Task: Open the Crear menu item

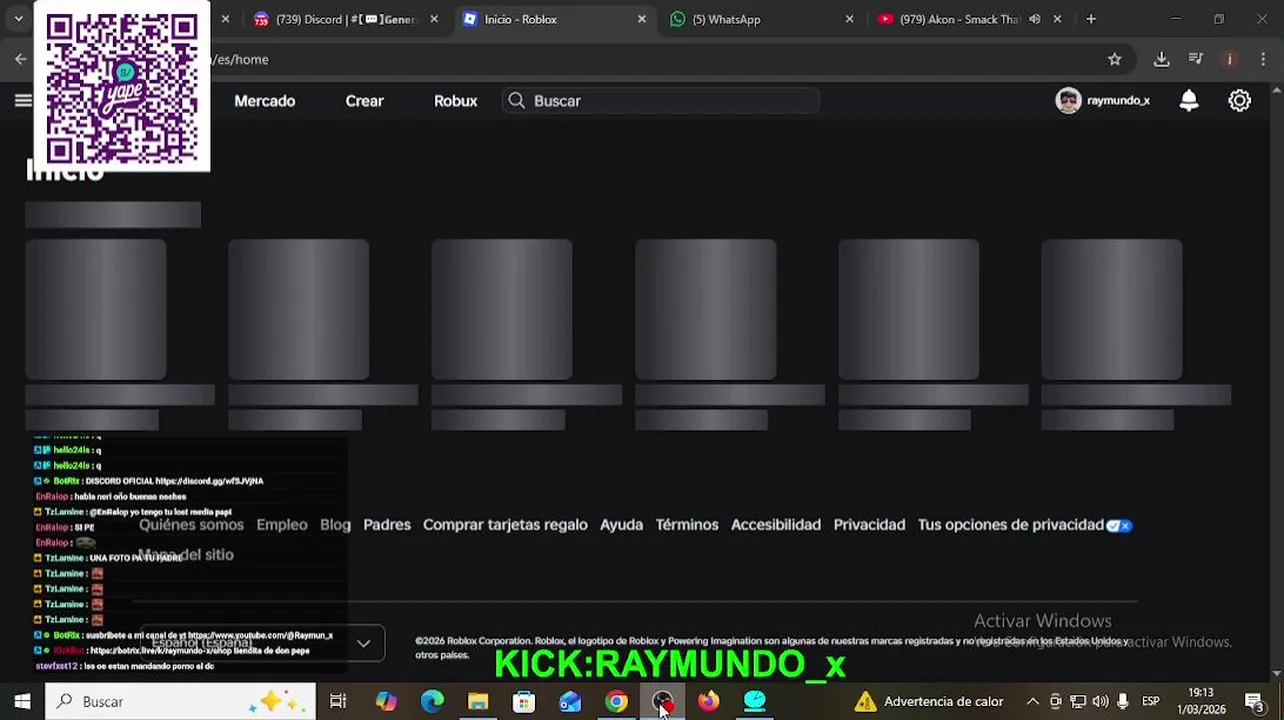Action: [365, 100]
